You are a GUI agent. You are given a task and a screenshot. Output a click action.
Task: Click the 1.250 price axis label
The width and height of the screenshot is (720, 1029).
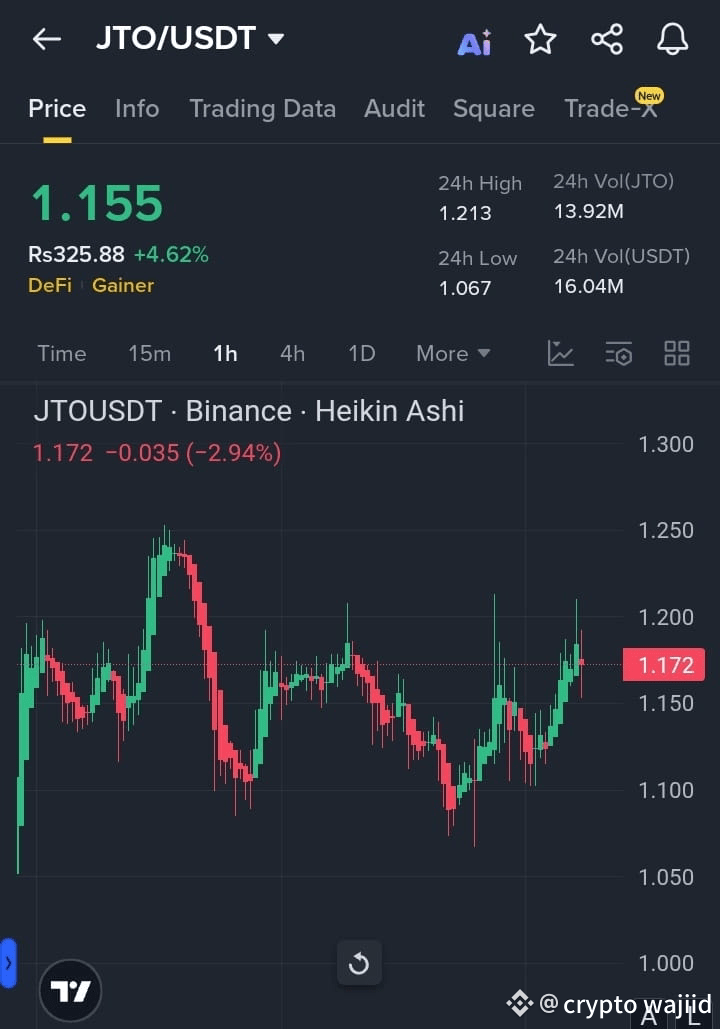click(x=666, y=530)
